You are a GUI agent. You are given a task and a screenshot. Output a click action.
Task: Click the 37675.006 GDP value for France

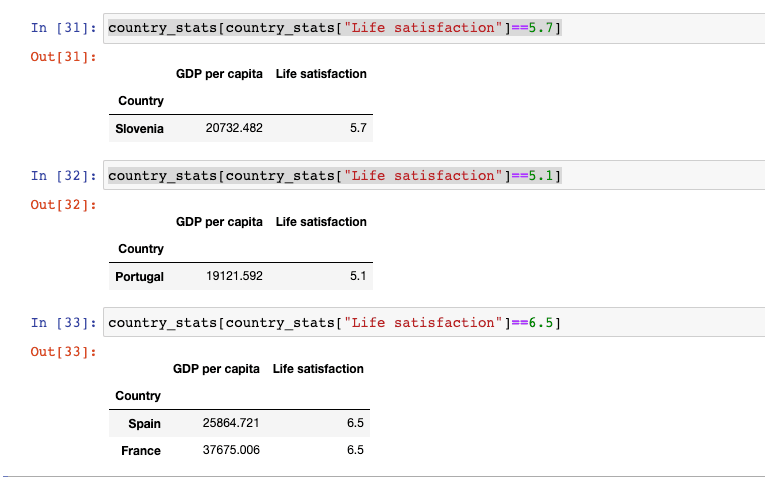click(231, 451)
